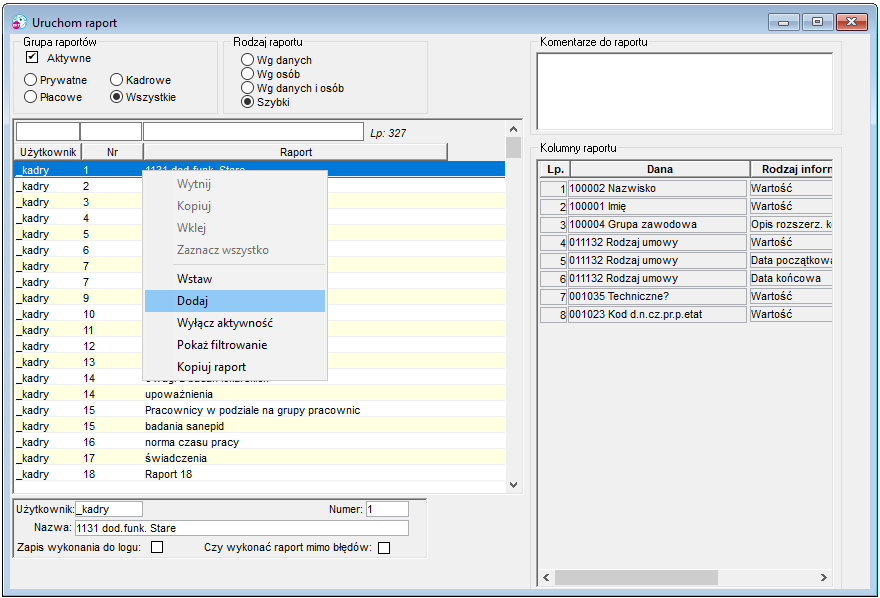
Task: Choose Kopiuj raport from context menu
Action: coord(235,367)
